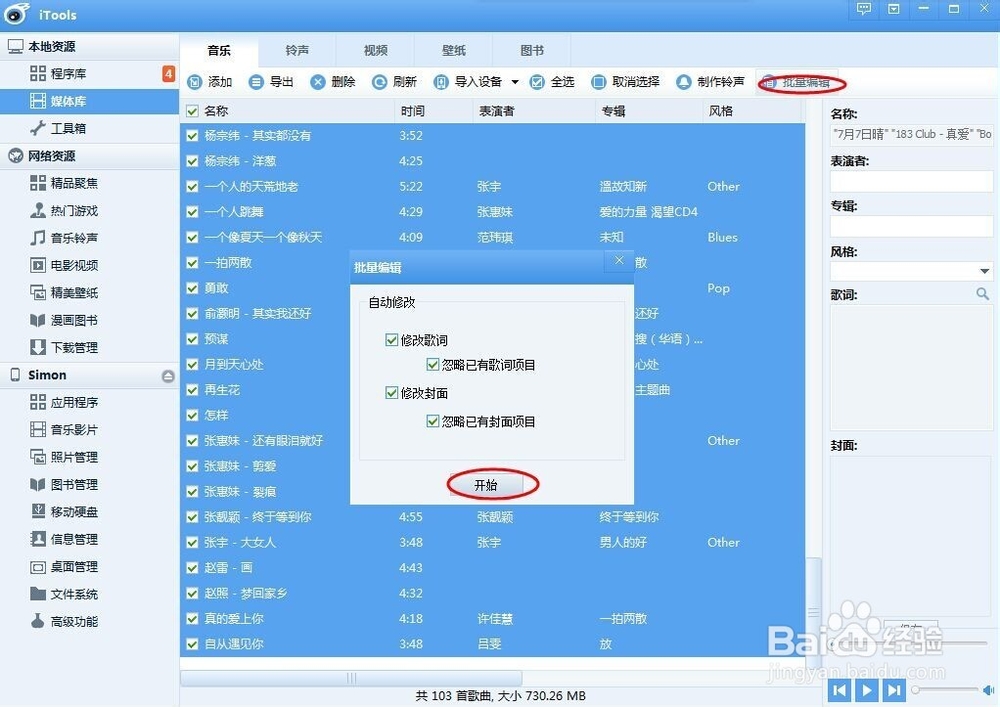Click the 导出 toolbar button
Viewport: 1000px width, 707px height.
pos(271,82)
